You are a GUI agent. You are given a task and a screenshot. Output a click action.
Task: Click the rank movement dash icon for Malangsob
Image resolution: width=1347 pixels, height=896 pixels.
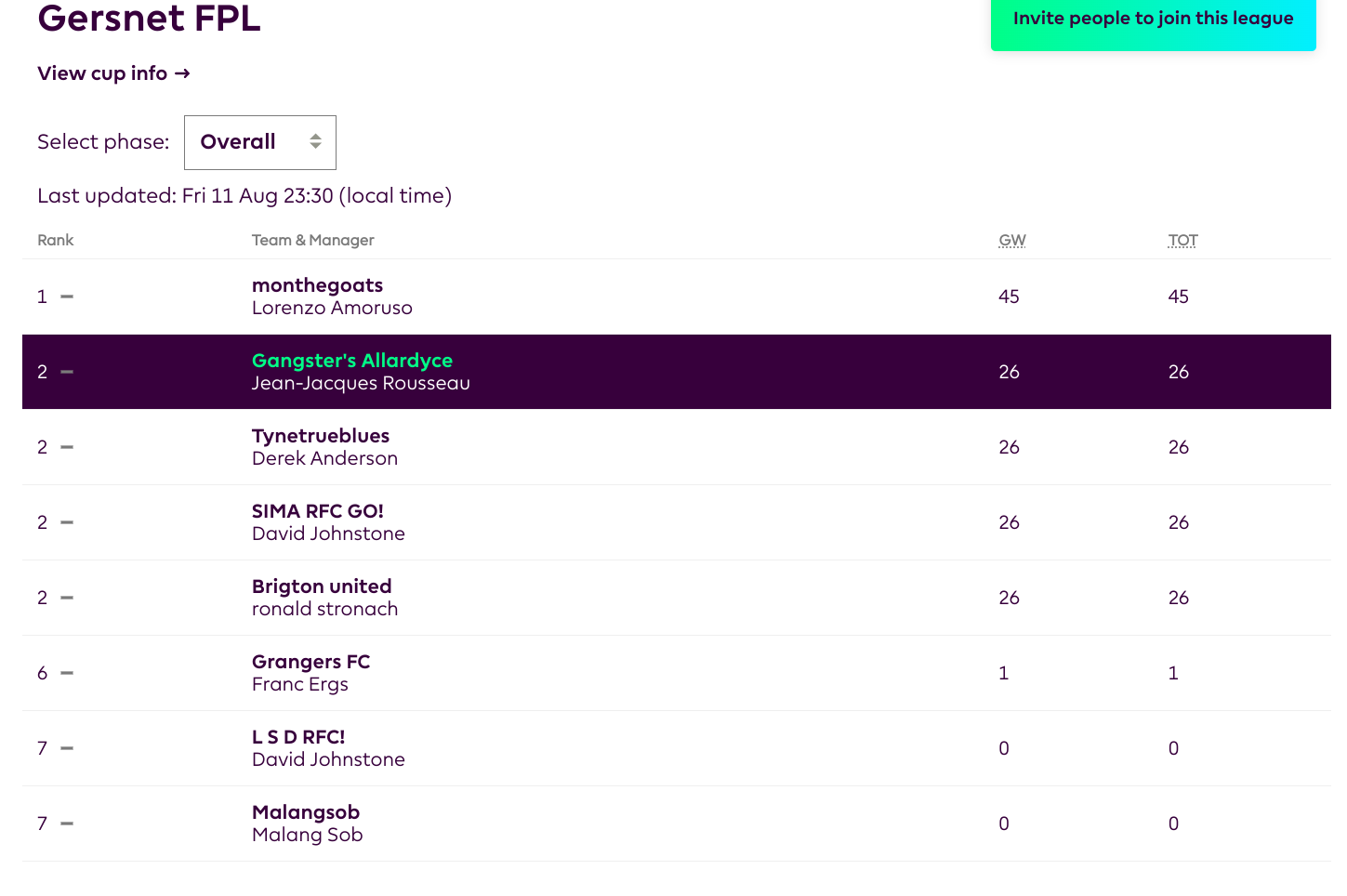tap(67, 824)
